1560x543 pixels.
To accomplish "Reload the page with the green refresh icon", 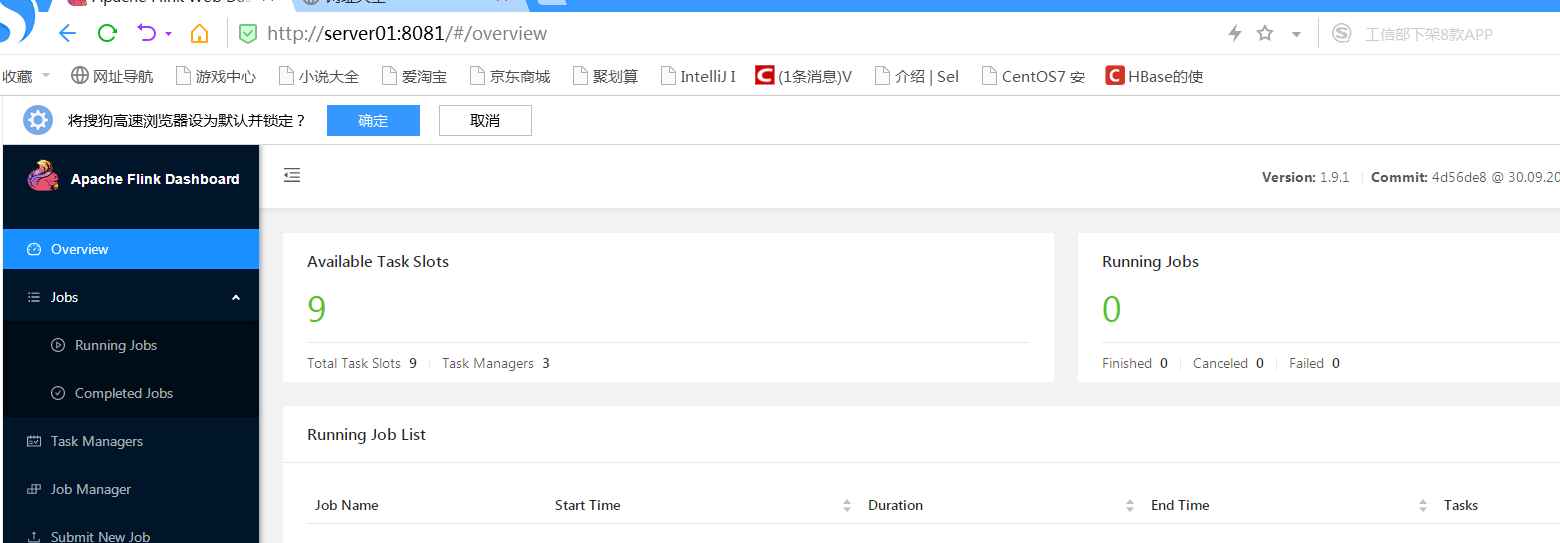I will [x=107, y=33].
